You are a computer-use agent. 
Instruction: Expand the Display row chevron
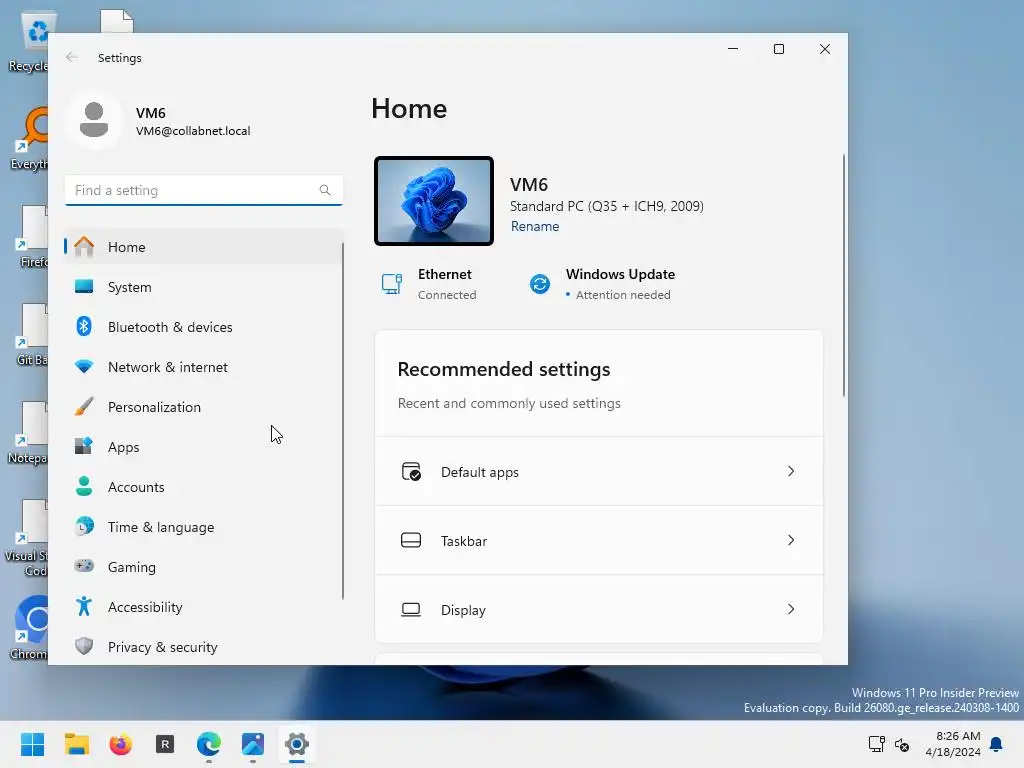pyautogui.click(x=791, y=609)
